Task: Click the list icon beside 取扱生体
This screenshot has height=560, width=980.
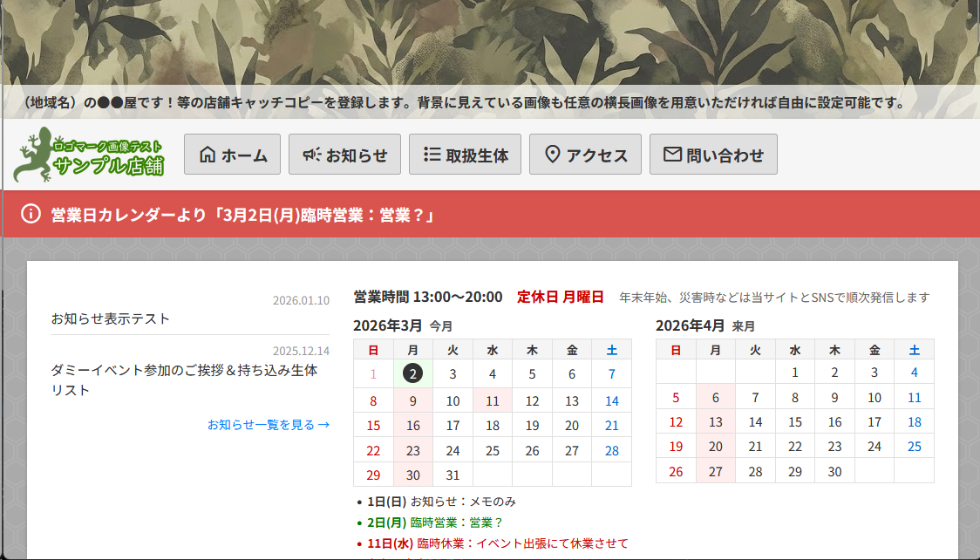Action: click(x=432, y=154)
